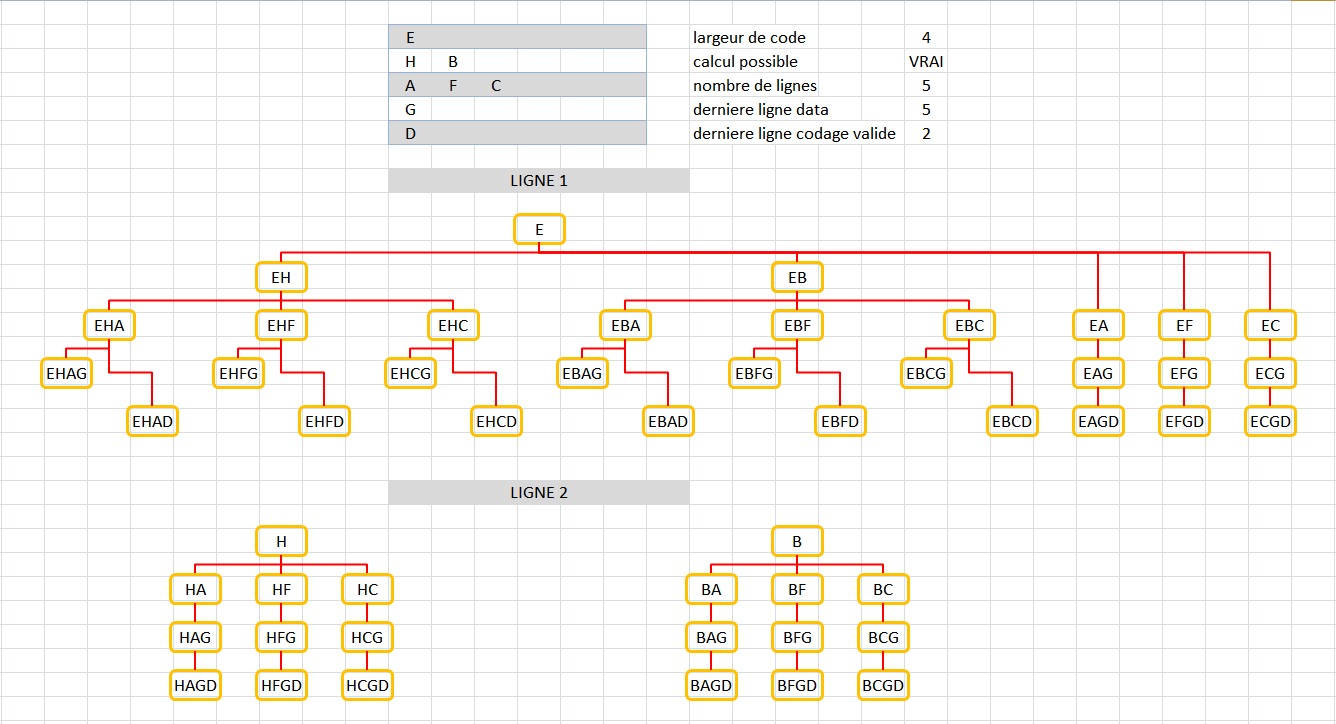Click the EBCG box
Screen dimensions: 1336x724
click(x=926, y=373)
